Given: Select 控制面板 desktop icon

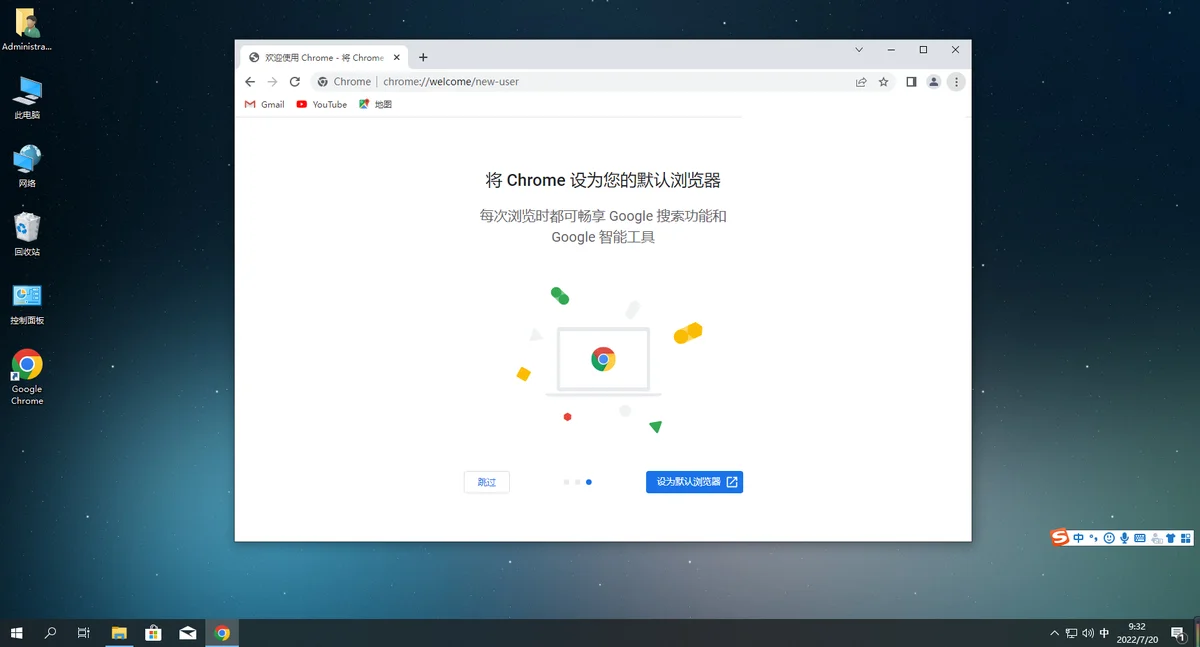Looking at the screenshot, I should coord(27,304).
